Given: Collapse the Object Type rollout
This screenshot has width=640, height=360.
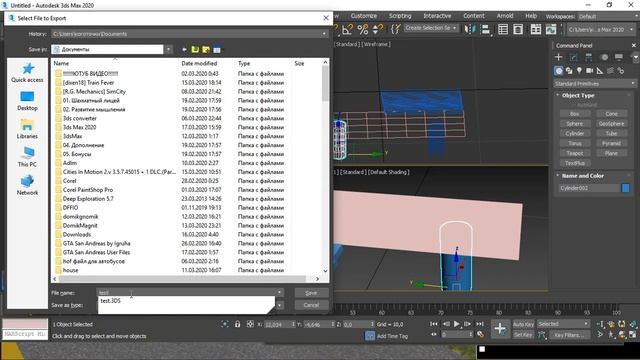Looking at the screenshot, I should pos(558,95).
